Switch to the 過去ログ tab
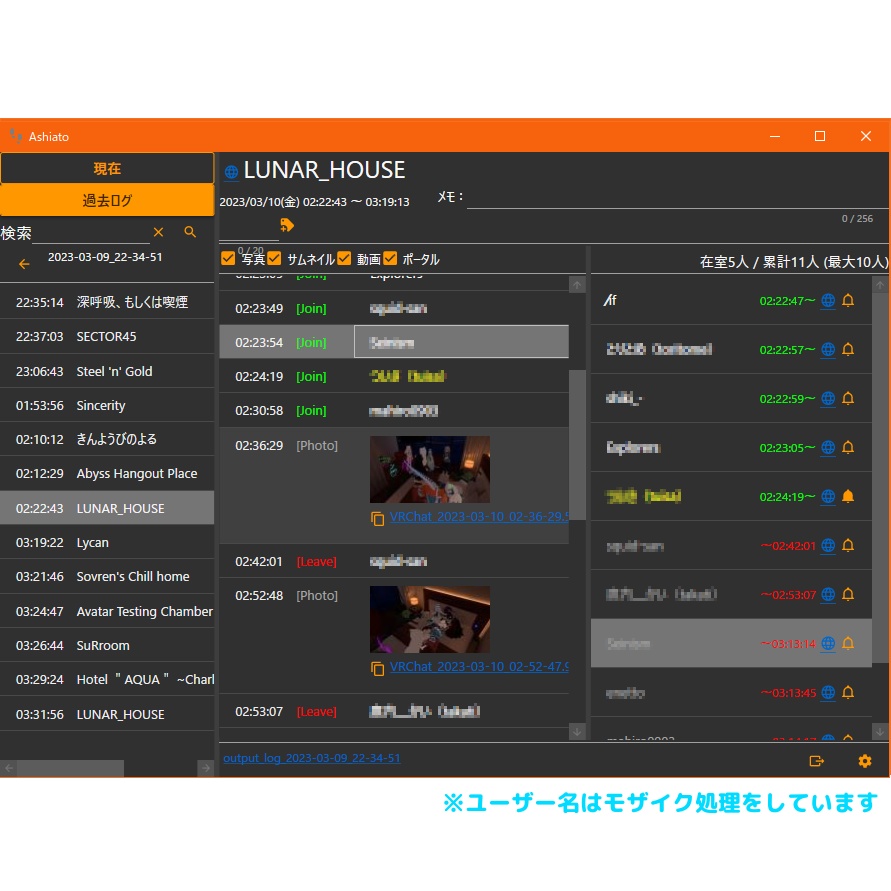Screen dimensions: 891x891 tap(107, 199)
